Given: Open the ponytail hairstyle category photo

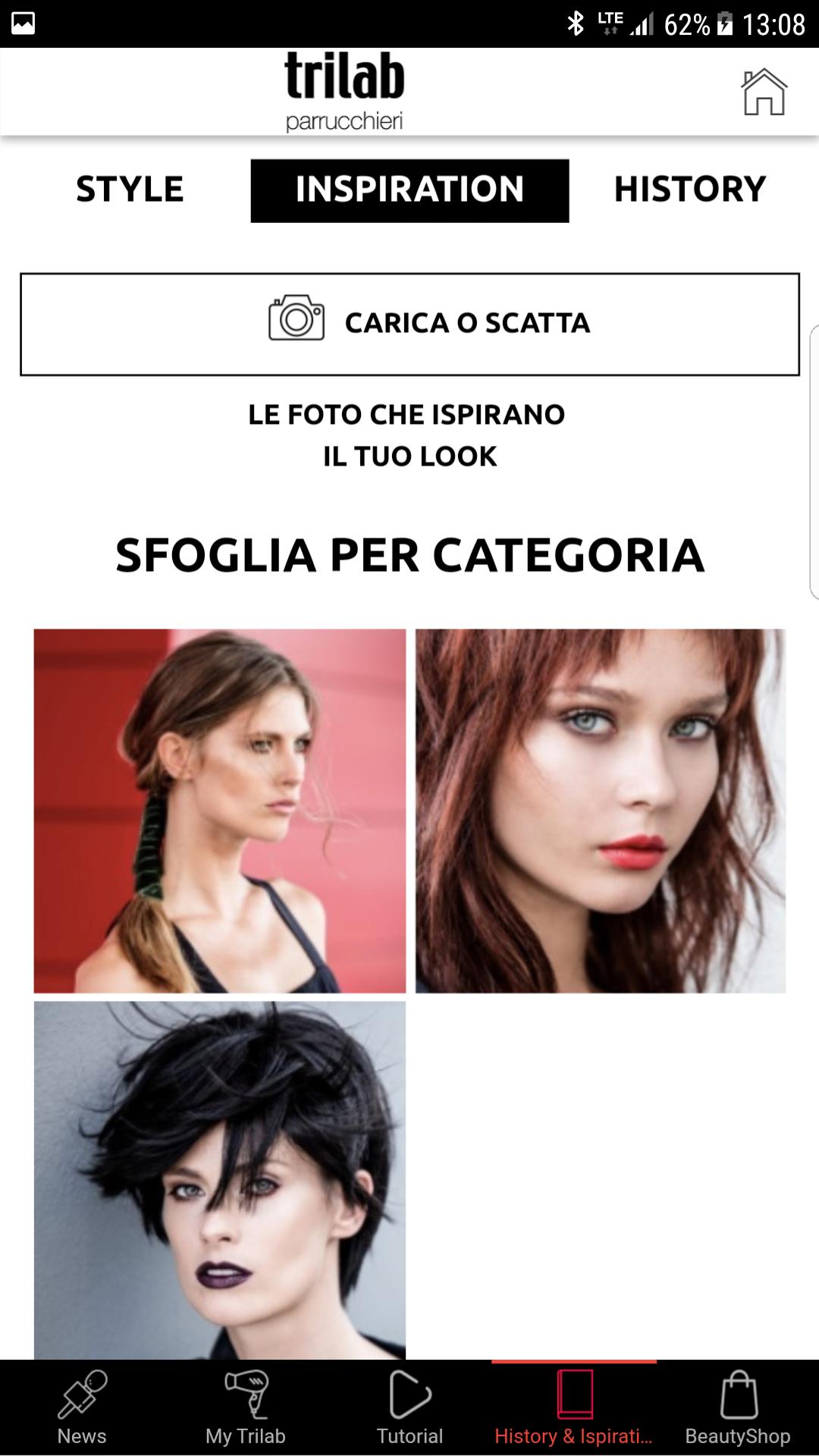Looking at the screenshot, I should tap(220, 811).
